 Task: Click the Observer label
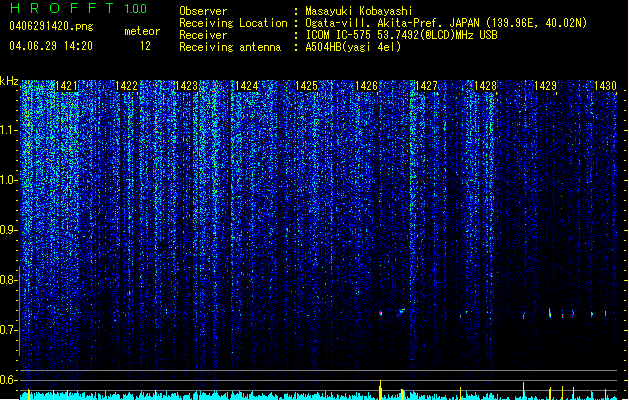click(x=203, y=11)
